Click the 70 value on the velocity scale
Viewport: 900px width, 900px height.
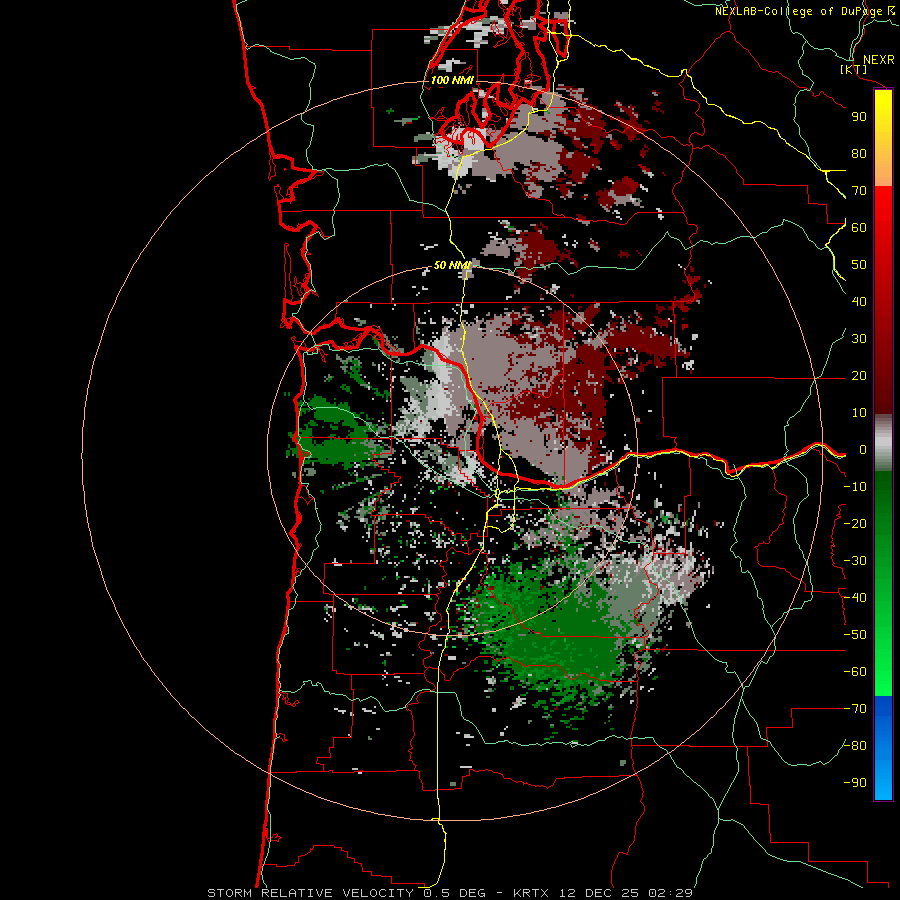859,191
